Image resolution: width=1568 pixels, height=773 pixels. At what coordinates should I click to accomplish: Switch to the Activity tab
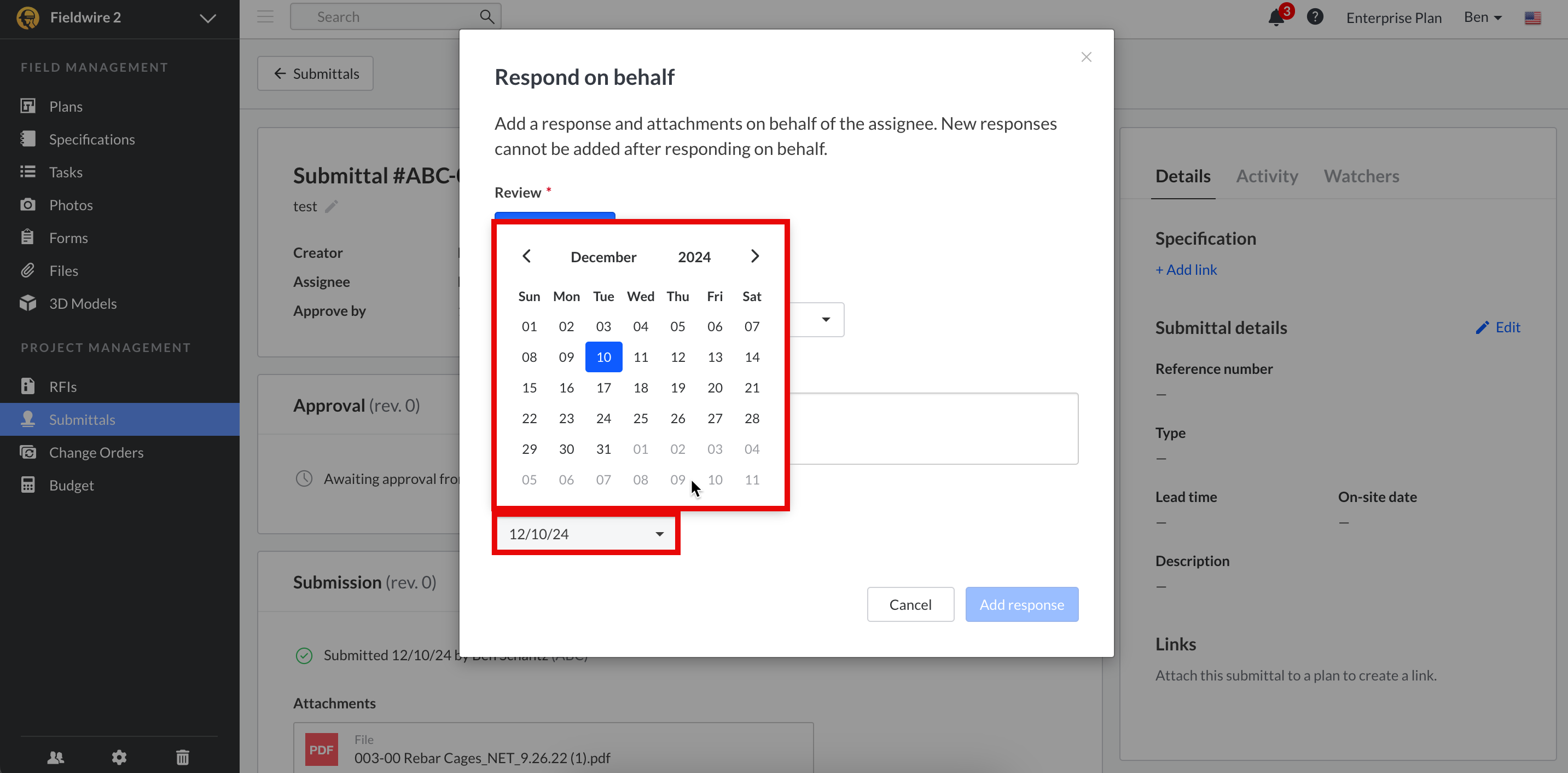[x=1267, y=176]
